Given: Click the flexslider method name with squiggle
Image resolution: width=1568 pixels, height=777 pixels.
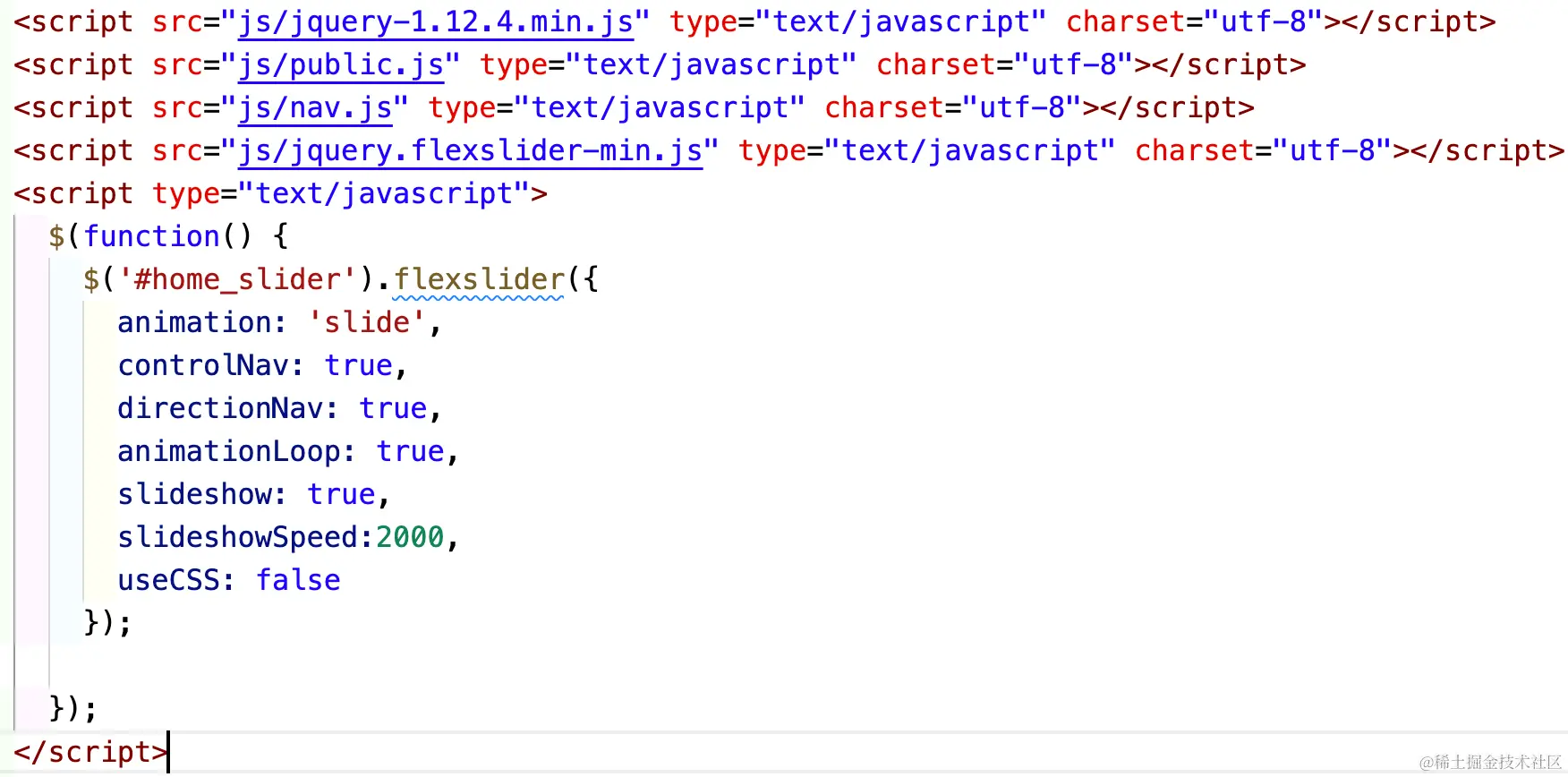Looking at the screenshot, I should (x=479, y=279).
